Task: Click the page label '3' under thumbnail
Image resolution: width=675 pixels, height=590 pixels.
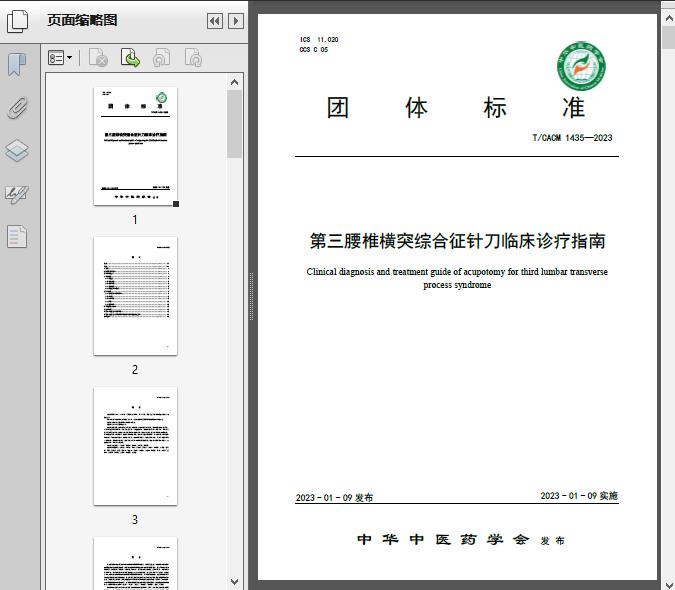Action: 135,520
